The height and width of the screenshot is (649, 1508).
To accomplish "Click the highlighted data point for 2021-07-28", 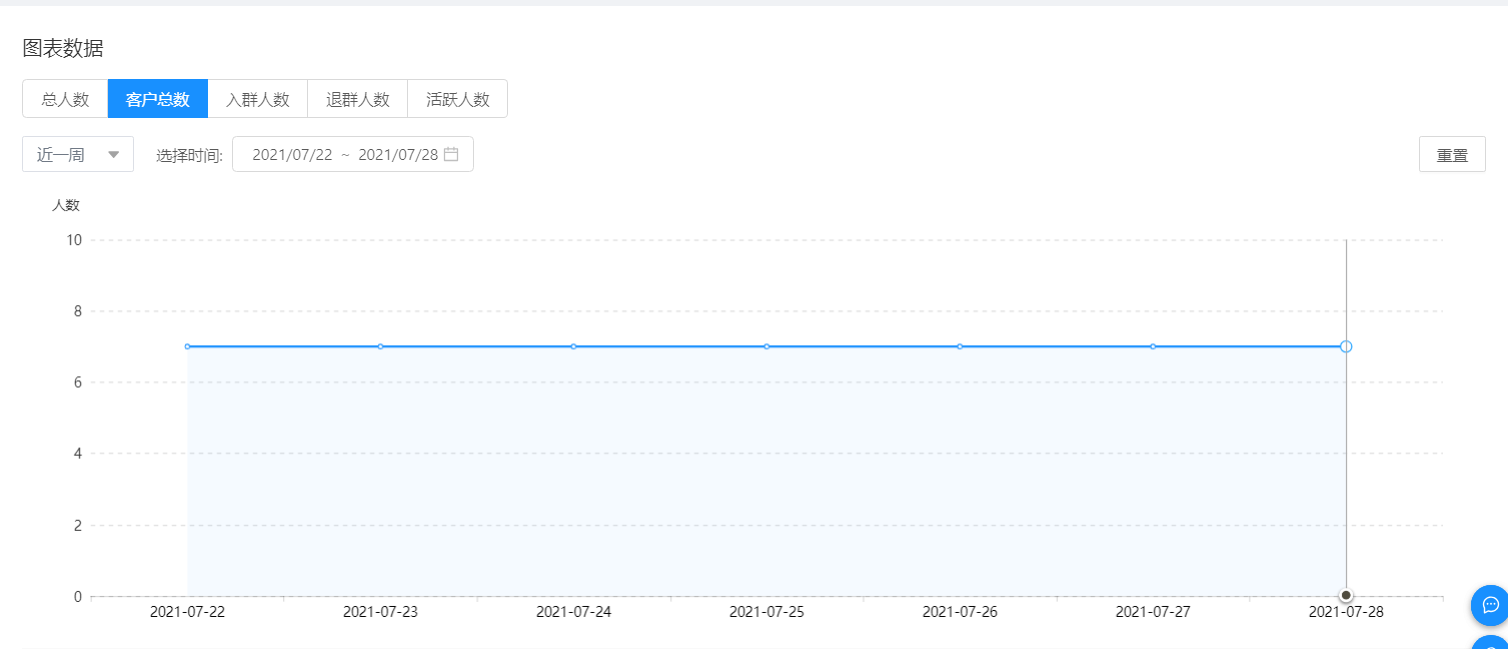I will tap(1346, 346).
